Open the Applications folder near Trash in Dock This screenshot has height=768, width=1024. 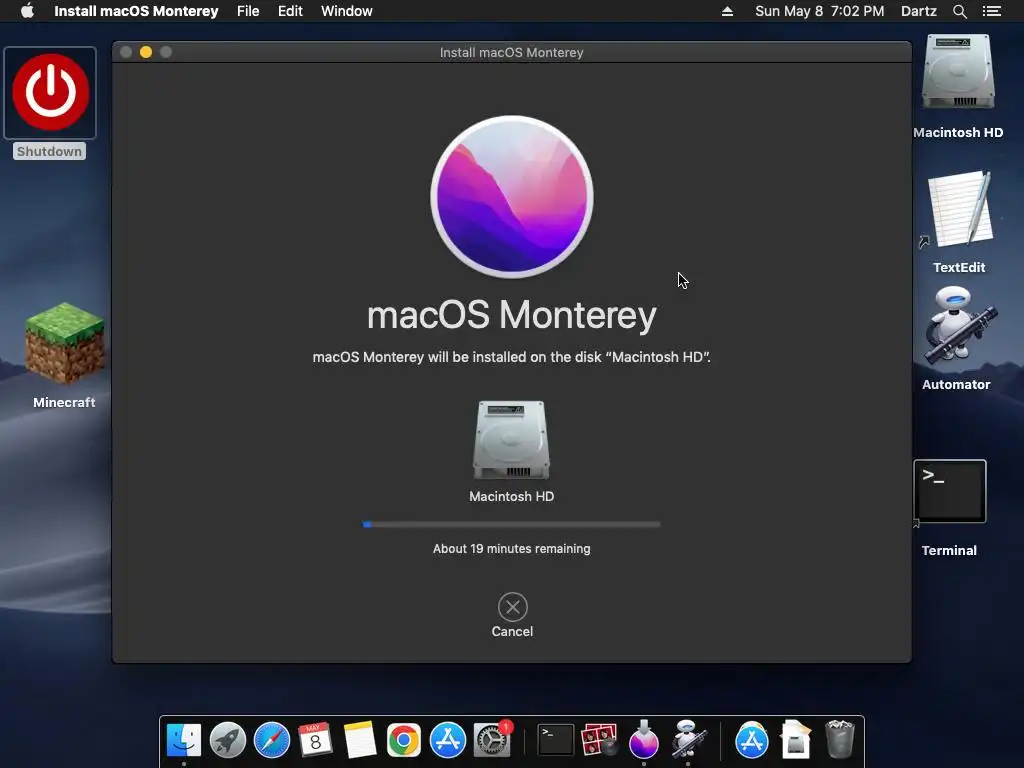coord(752,740)
